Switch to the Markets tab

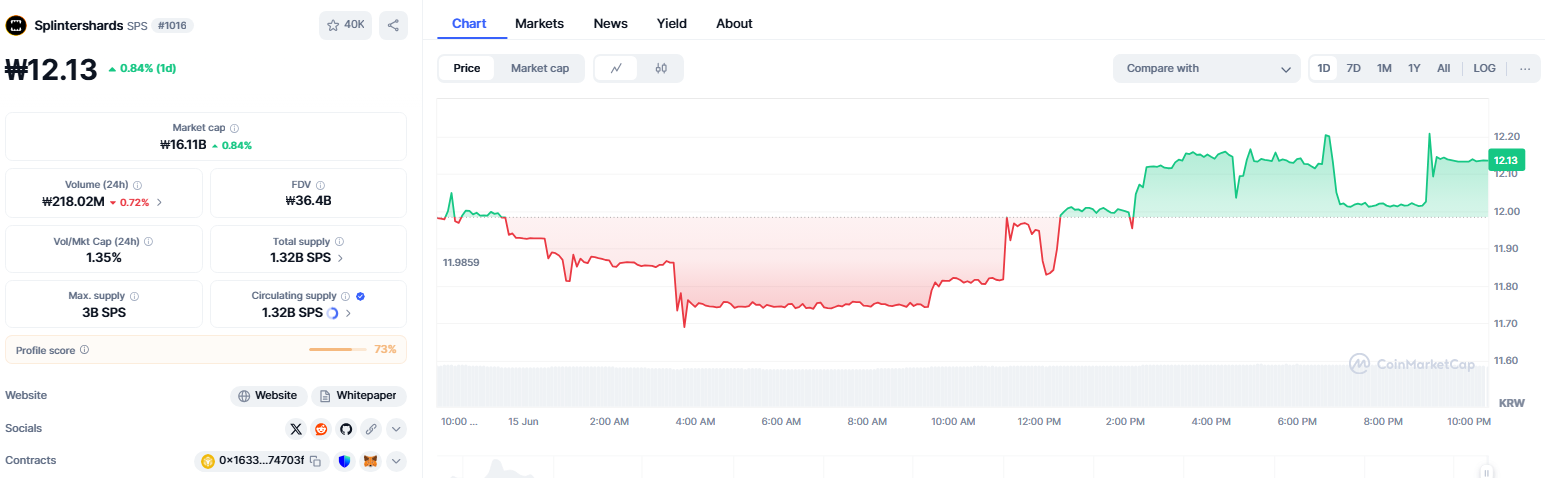click(x=539, y=23)
